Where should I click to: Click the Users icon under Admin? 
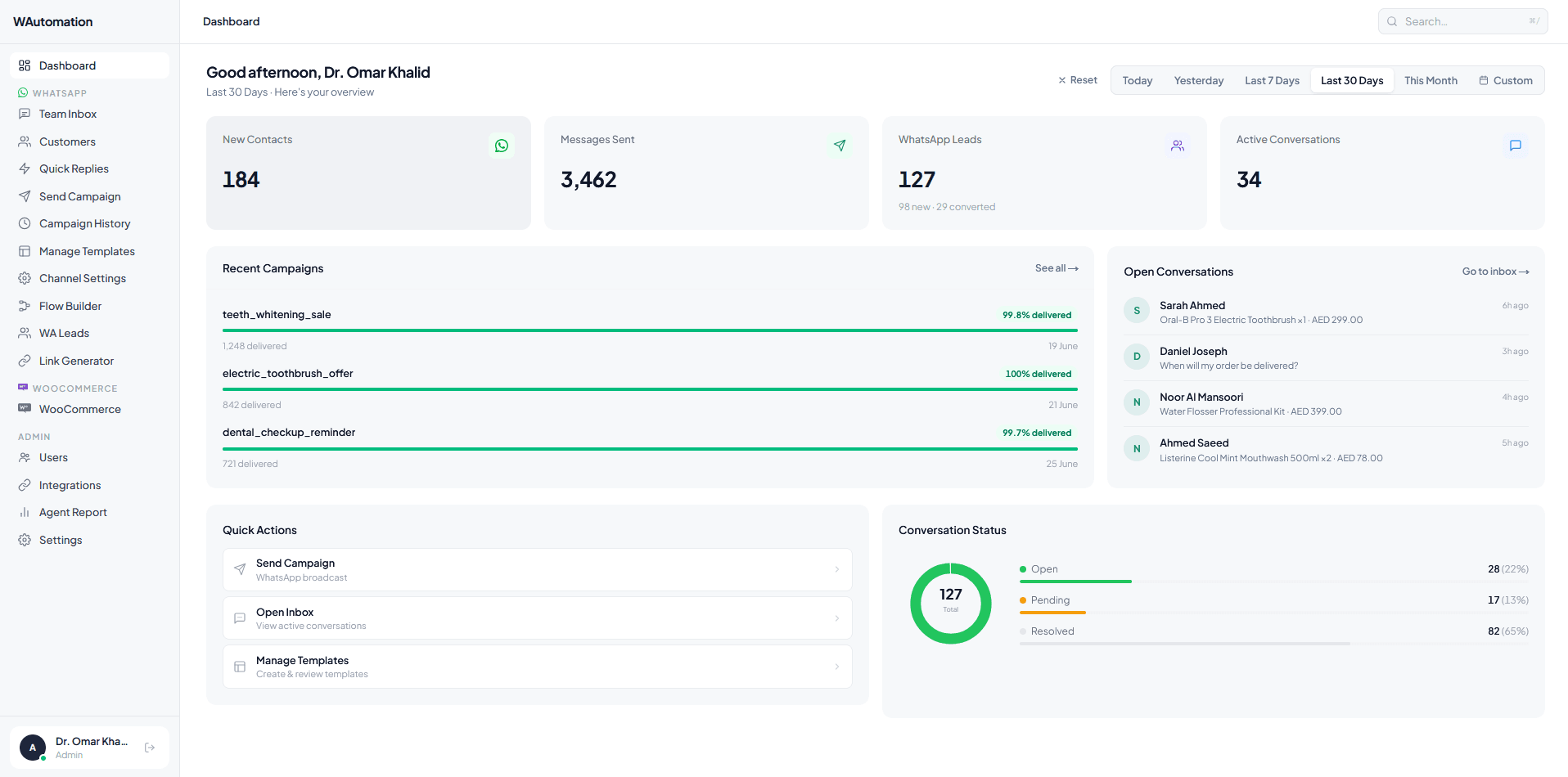(25, 457)
